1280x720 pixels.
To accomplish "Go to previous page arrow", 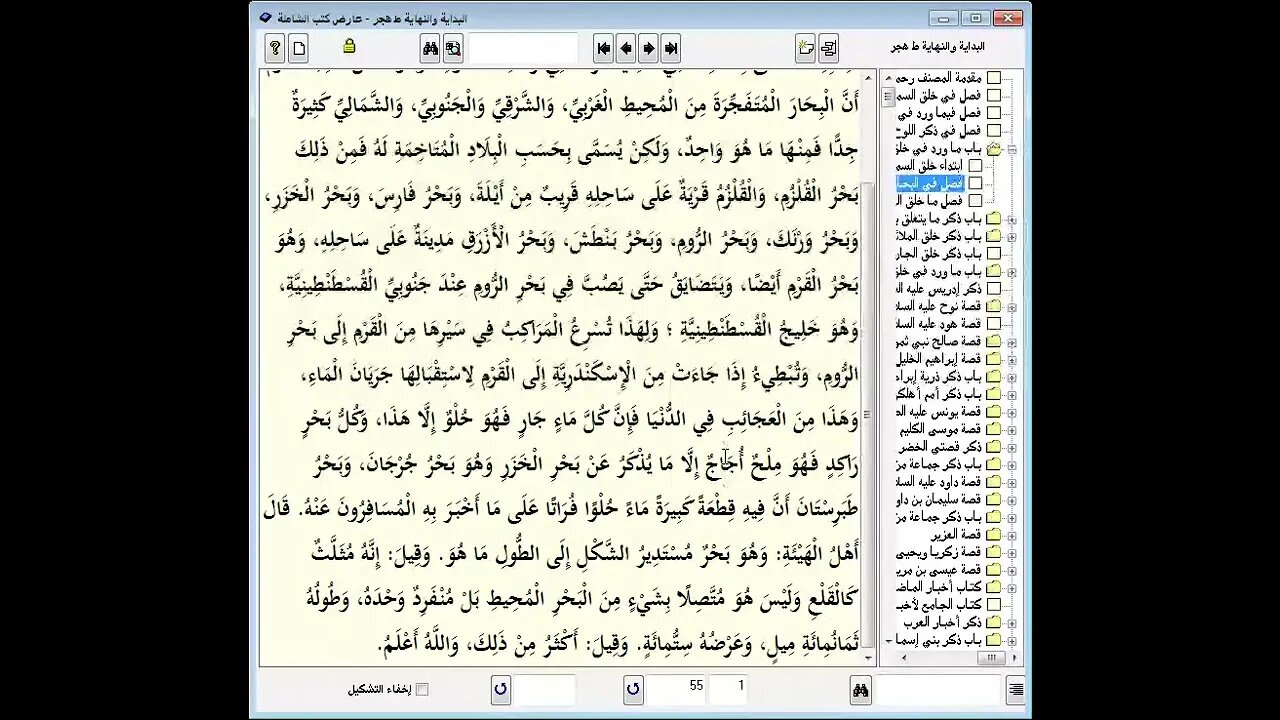I will click(626, 48).
